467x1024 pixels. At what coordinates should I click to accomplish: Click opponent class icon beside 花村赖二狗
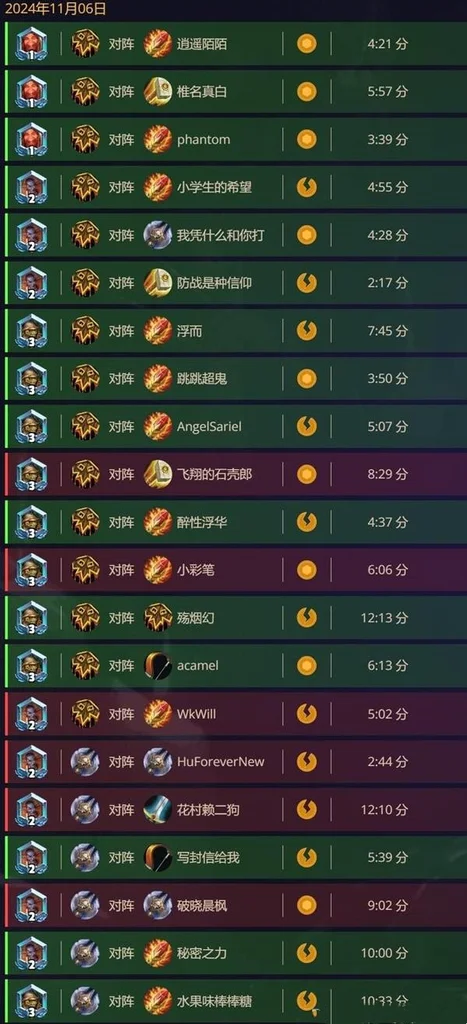coord(157,810)
